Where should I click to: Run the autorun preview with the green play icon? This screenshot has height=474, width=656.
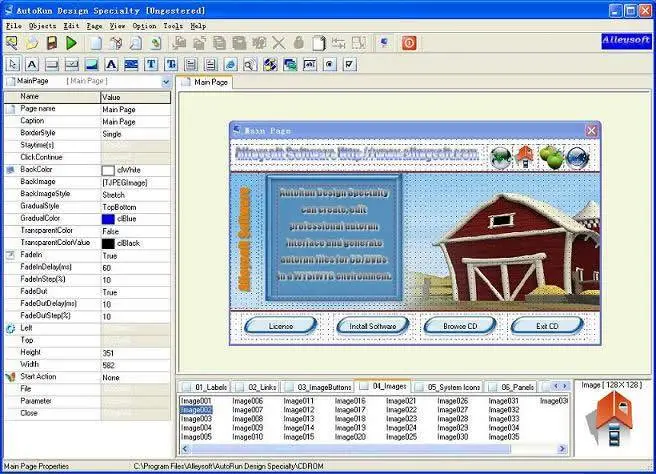coord(72,43)
